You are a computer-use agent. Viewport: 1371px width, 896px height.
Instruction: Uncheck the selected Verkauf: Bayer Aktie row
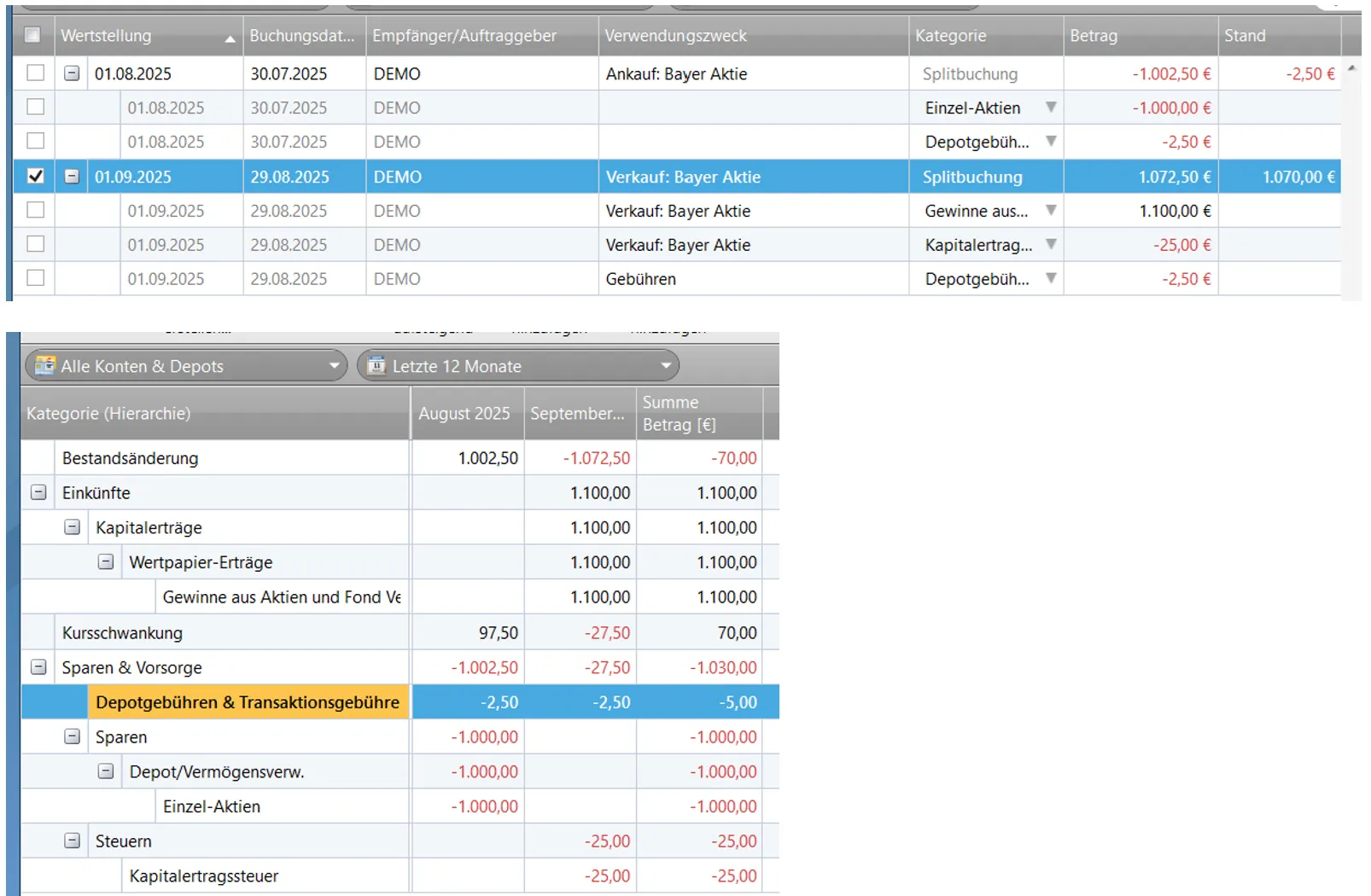click(35, 176)
